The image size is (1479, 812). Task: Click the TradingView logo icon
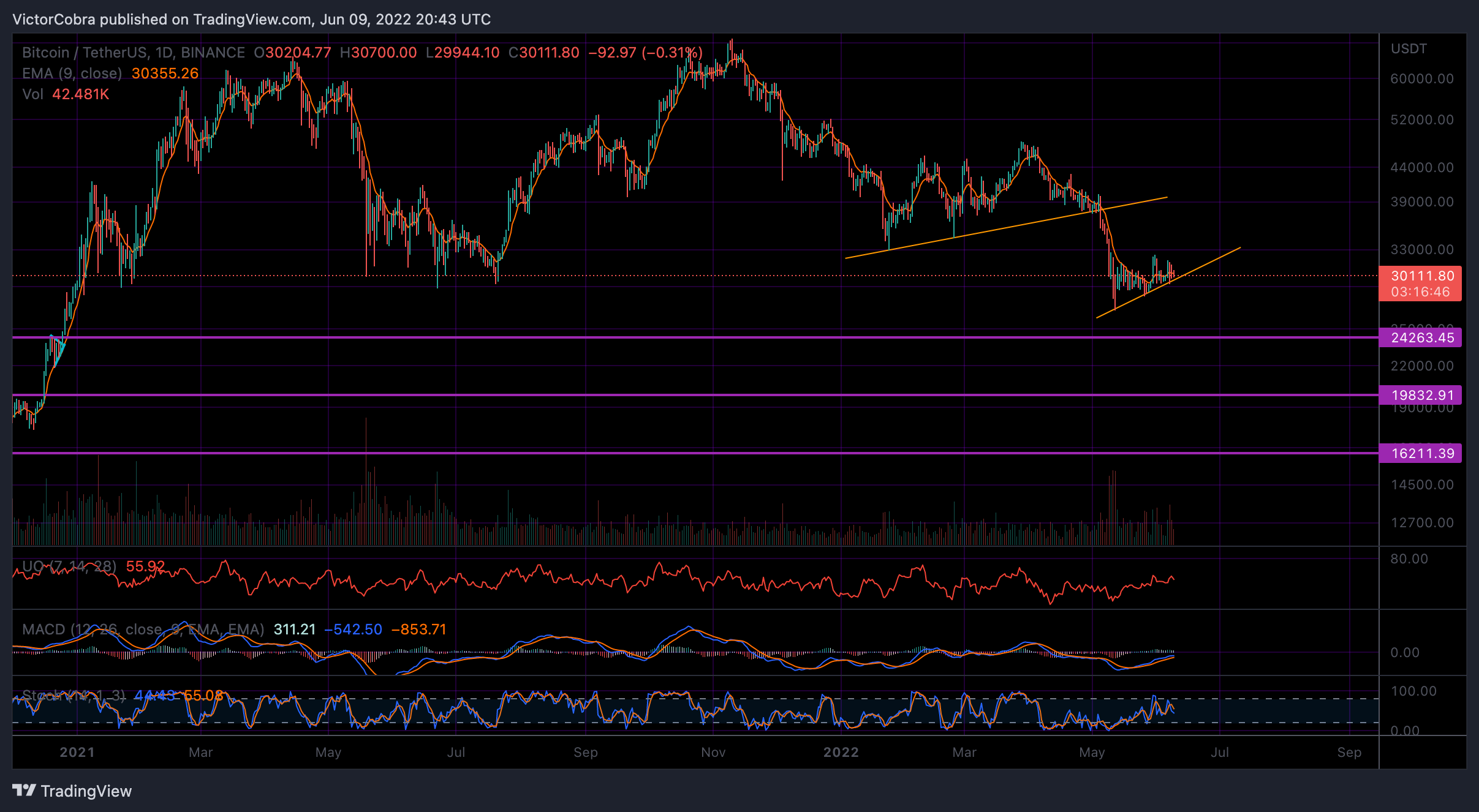pos(24,791)
